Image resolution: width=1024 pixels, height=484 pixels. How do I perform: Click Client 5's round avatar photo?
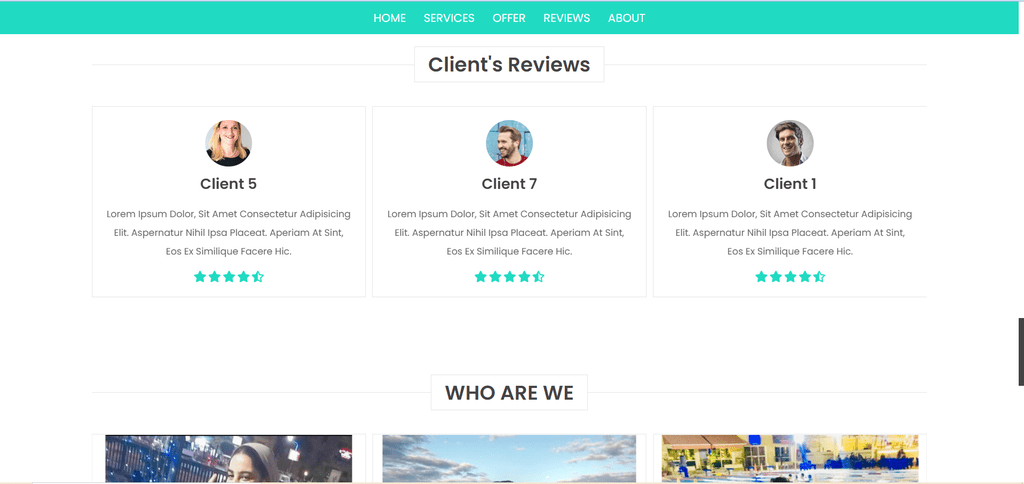click(x=229, y=143)
